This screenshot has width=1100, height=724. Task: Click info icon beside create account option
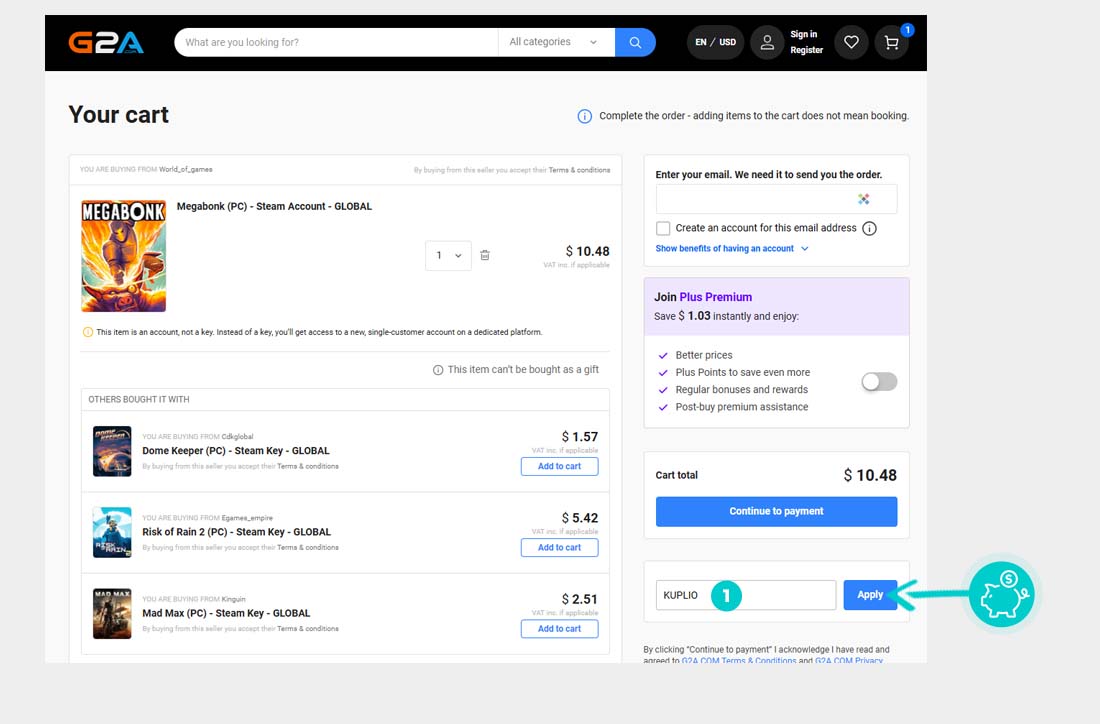(x=869, y=228)
